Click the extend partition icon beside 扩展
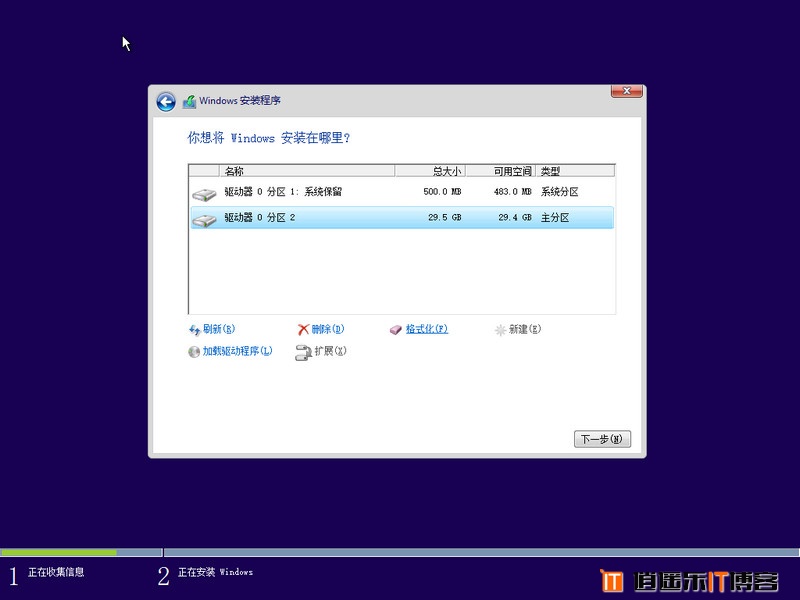This screenshot has width=800, height=600. 303,353
